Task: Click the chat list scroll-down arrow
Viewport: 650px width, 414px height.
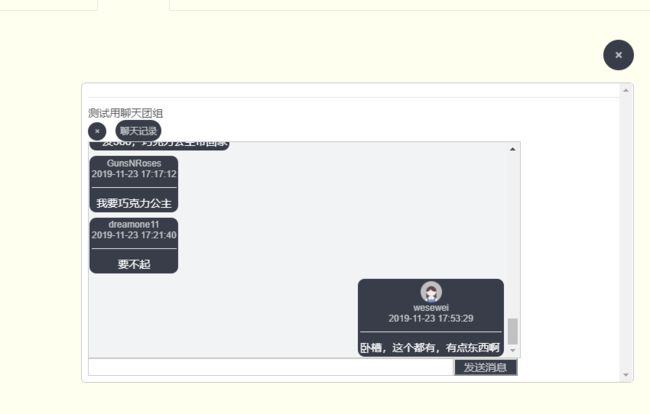Action: pyautogui.click(x=513, y=351)
